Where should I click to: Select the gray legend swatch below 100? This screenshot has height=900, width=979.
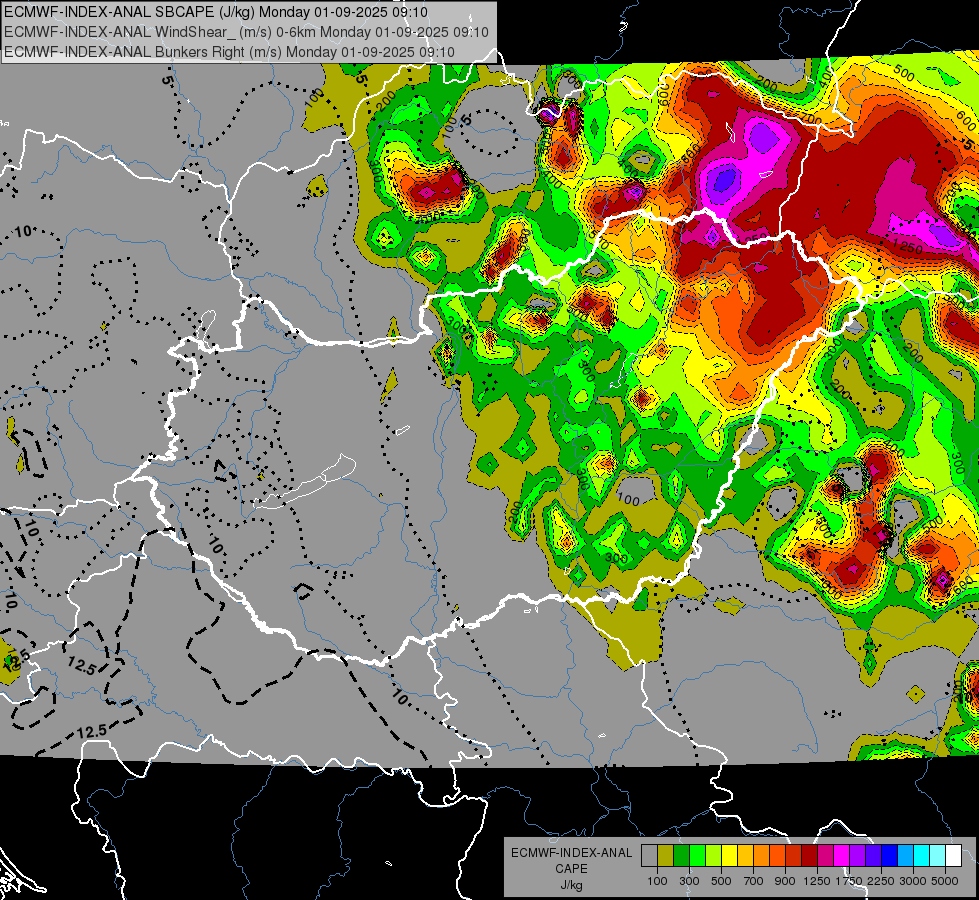click(649, 855)
